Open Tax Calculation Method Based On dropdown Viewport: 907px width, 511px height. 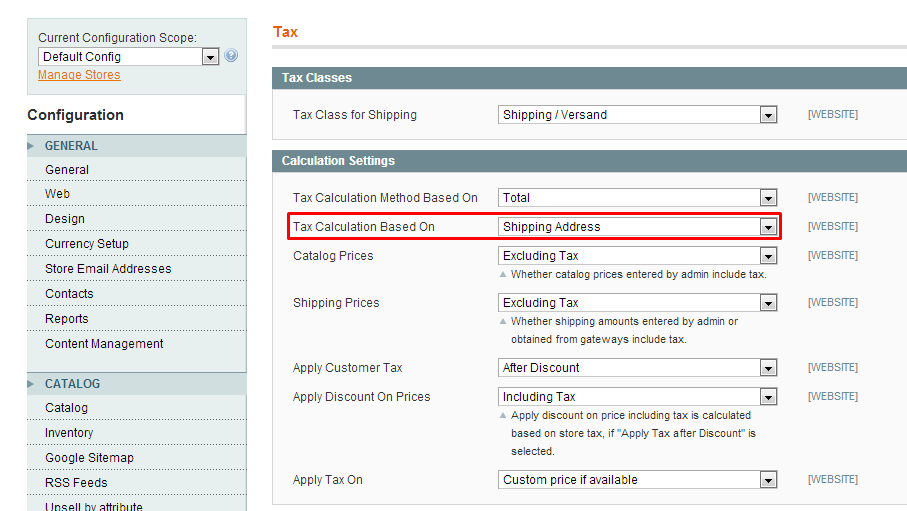[x=637, y=198]
